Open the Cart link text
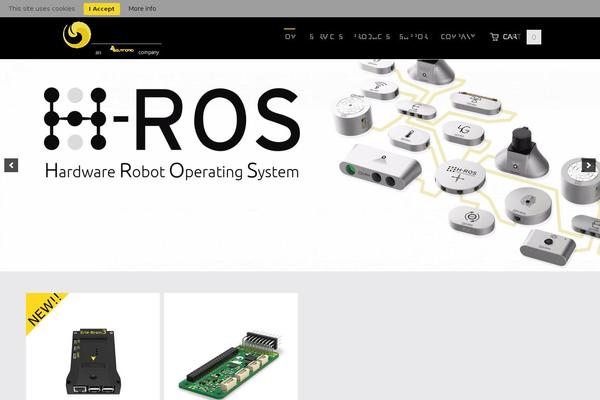 pyautogui.click(x=512, y=37)
